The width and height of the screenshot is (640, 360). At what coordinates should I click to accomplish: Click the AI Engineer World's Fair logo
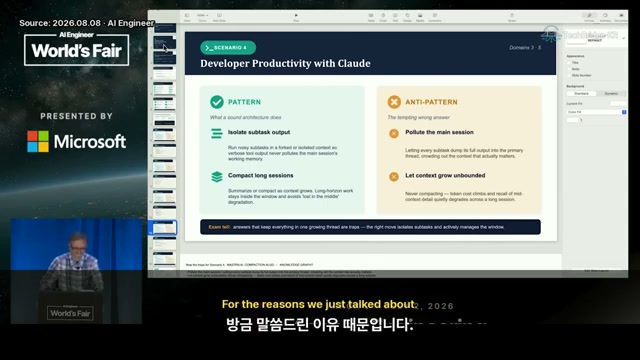76,49
